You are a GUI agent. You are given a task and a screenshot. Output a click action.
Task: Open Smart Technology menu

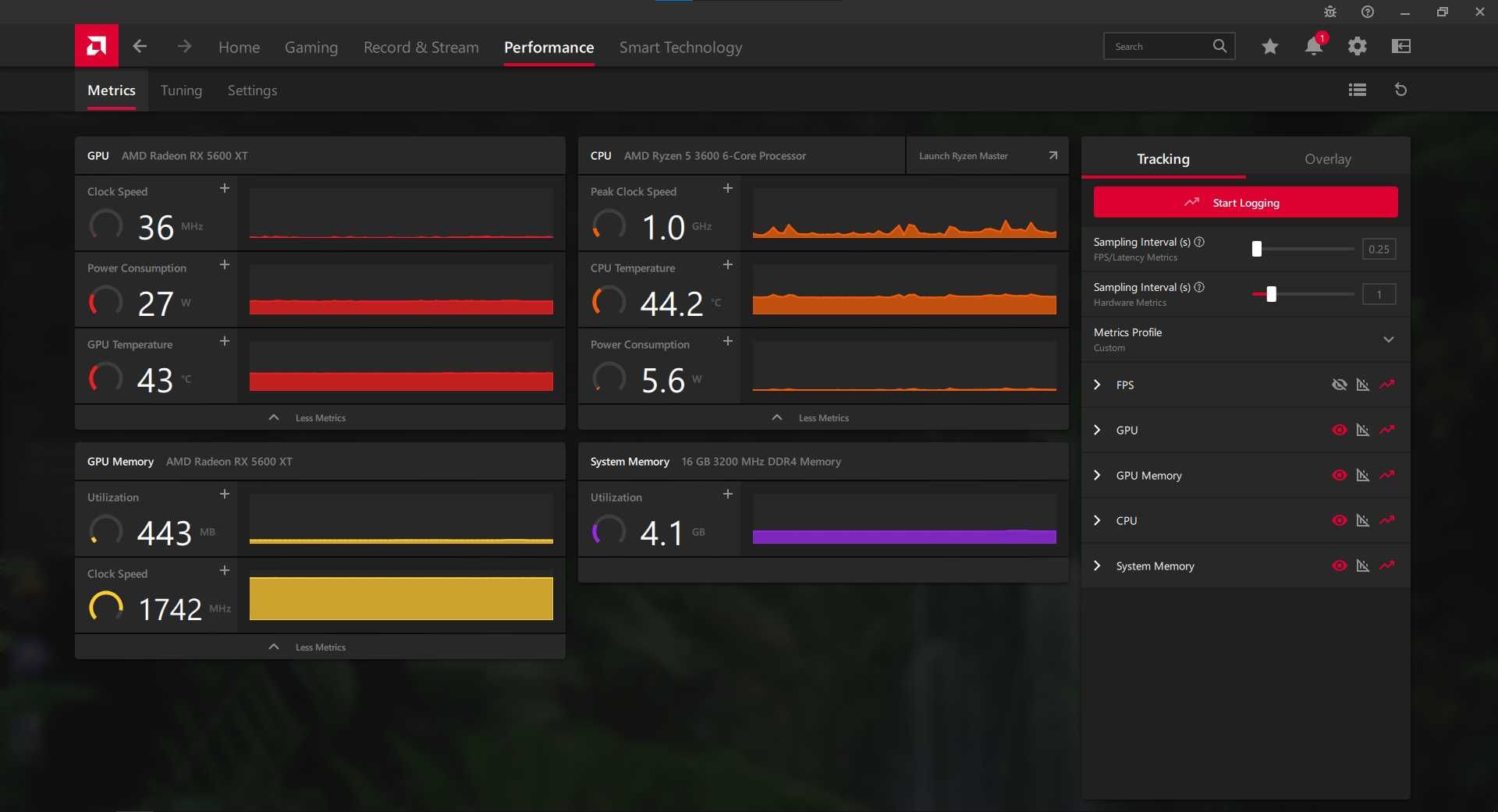tap(681, 48)
